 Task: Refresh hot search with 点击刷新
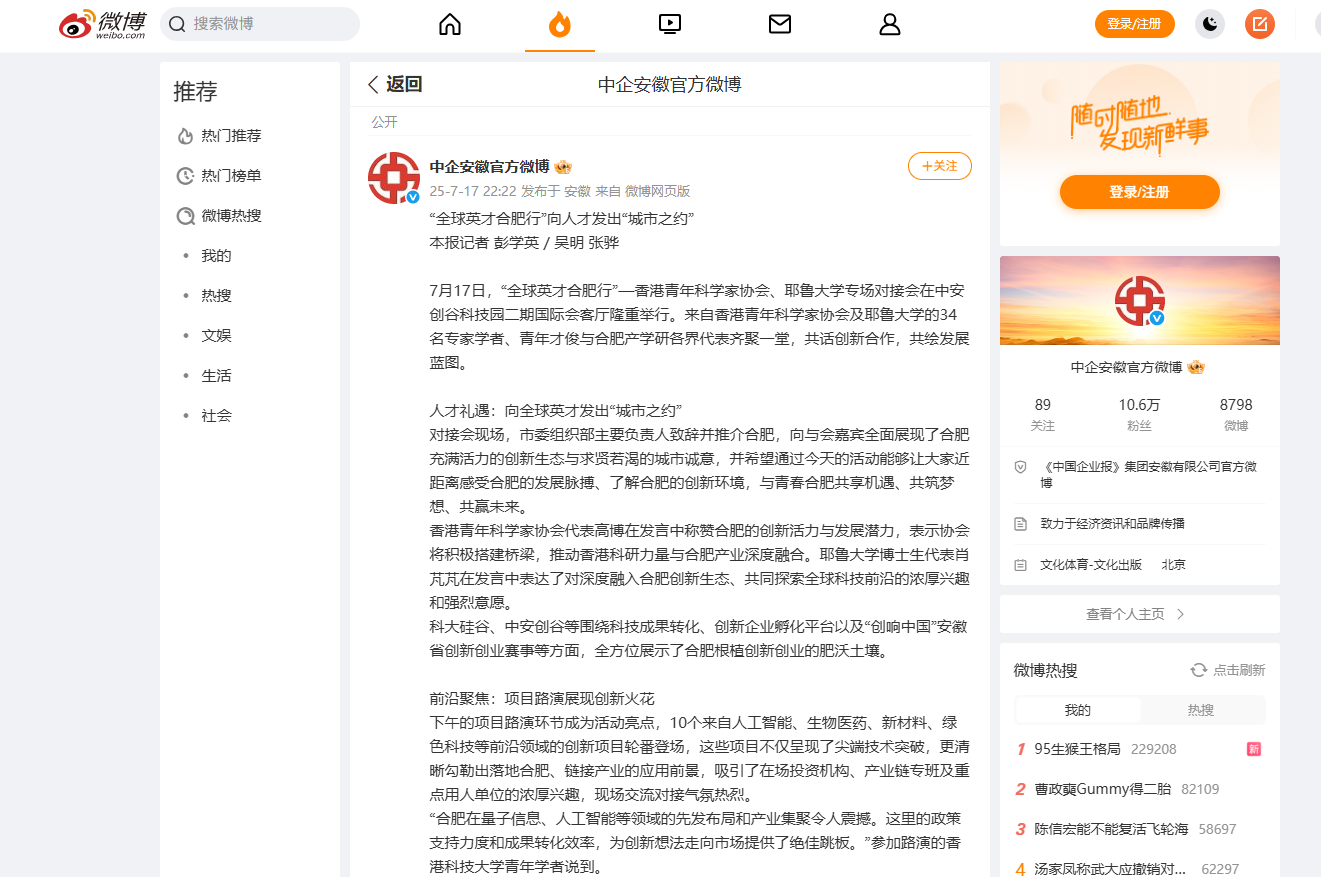click(x=1228, y=670)
